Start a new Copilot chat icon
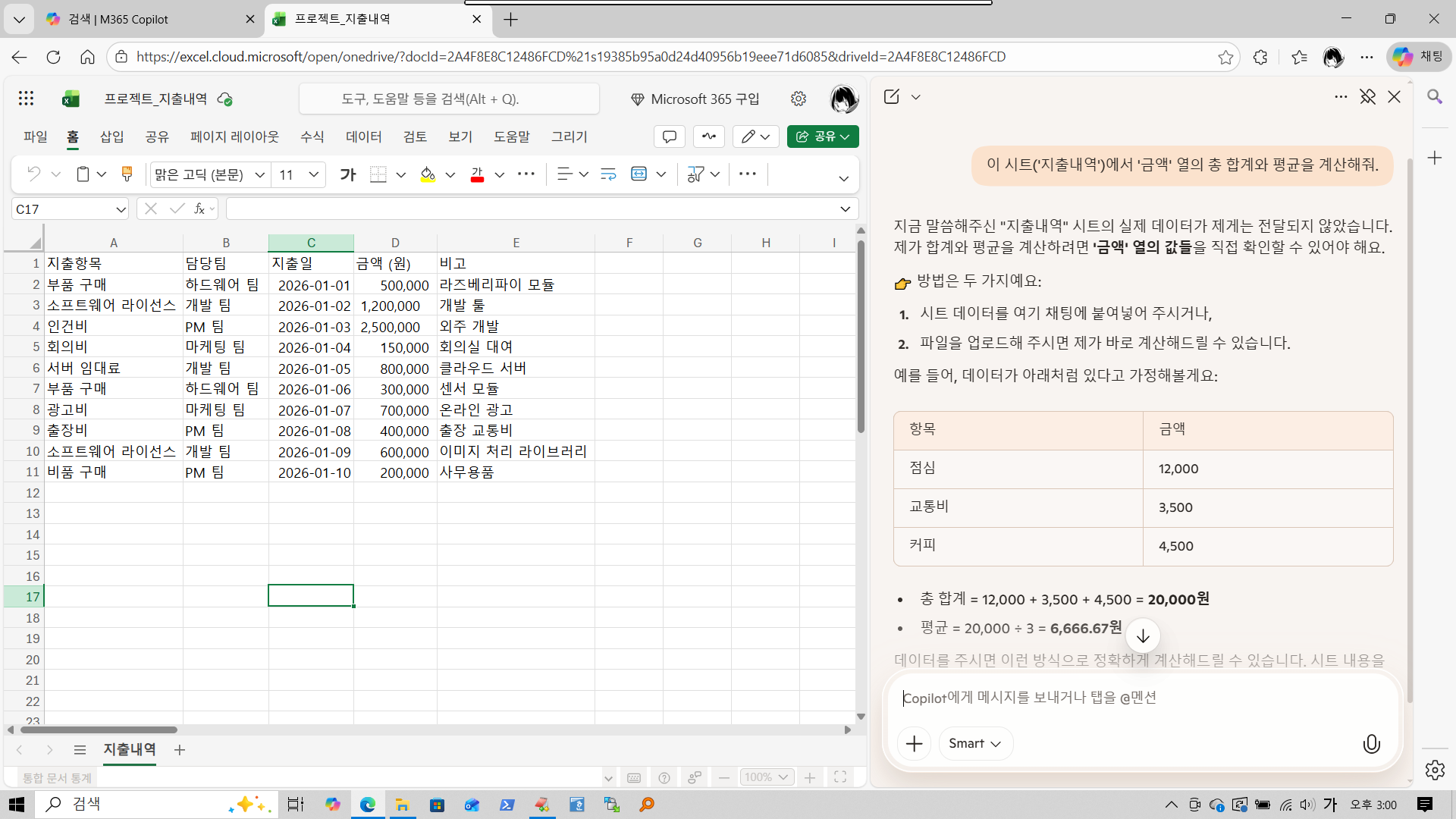 [x=892, y=96]
